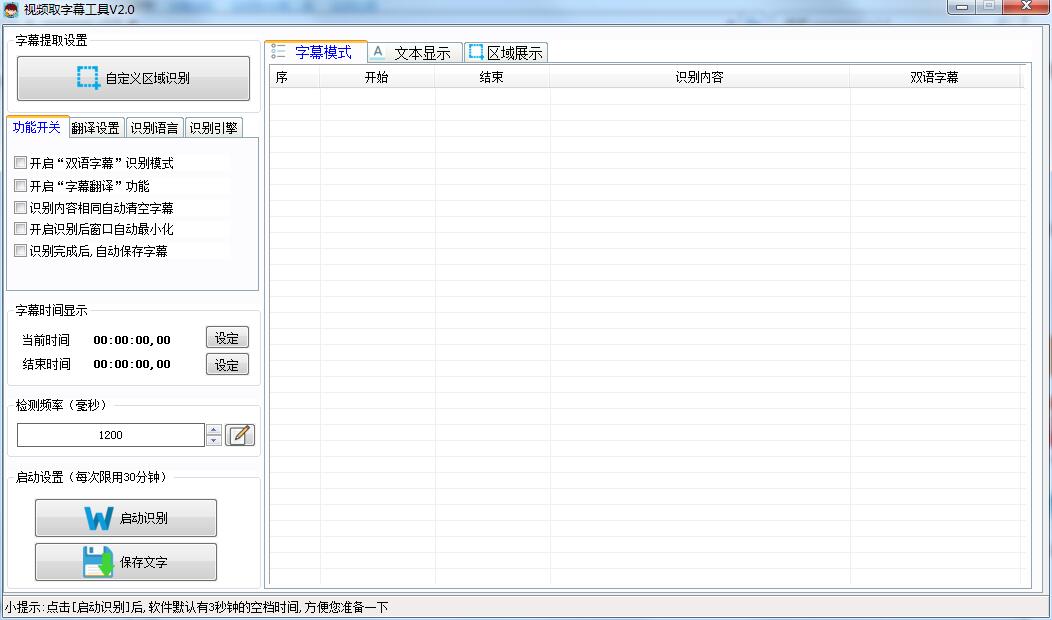
Task: Enable 双语字幕 recognition mode
Action: (19, 163)
